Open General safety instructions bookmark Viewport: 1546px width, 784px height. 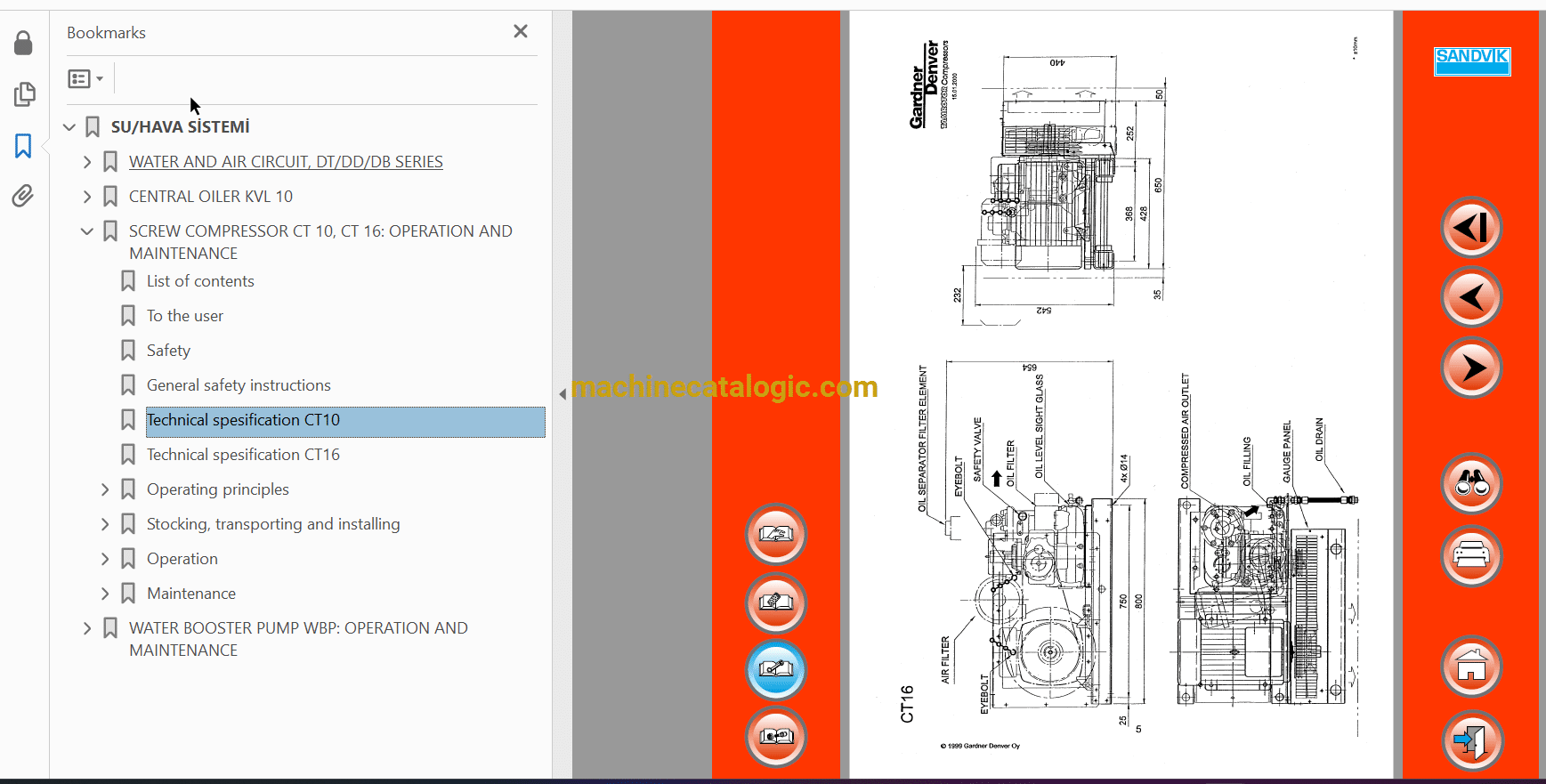239,385
